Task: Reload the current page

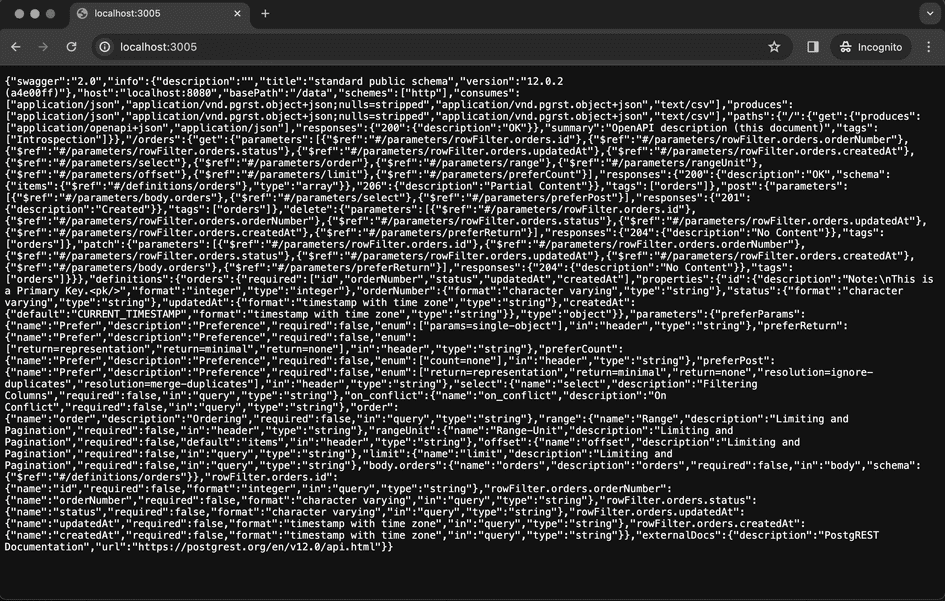Action: 70,46
